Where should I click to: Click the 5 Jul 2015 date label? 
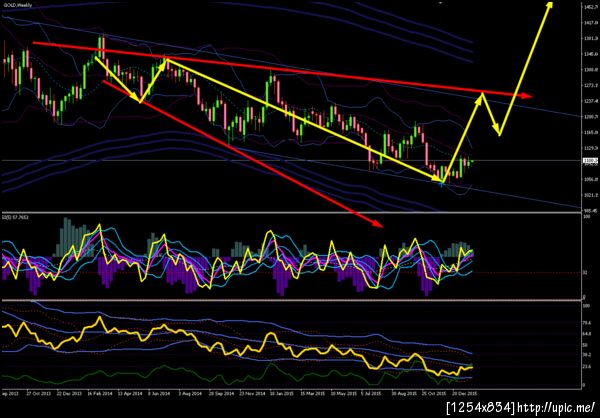[x=373, y=393]
